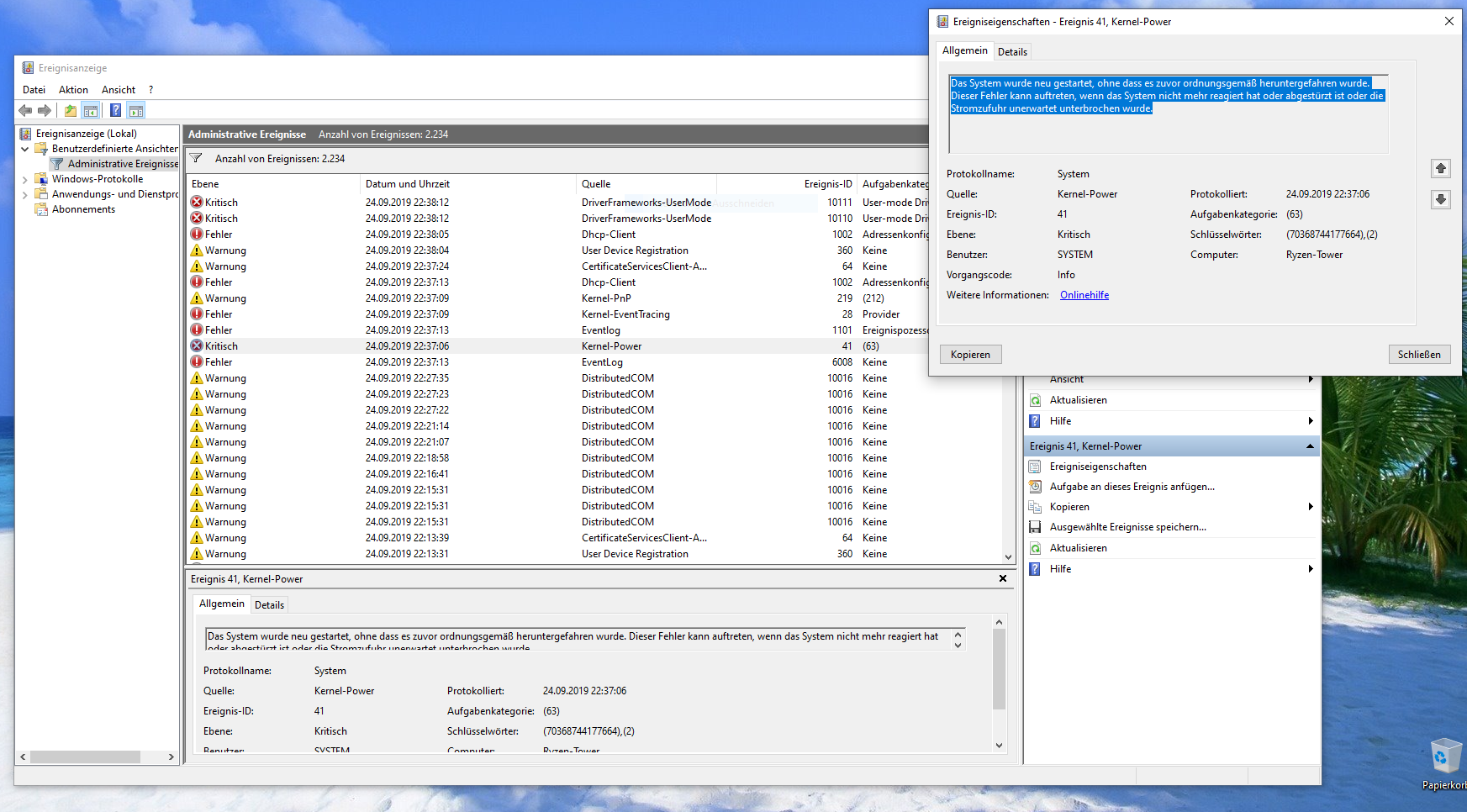Show the next event with the dialog down arrow

[1441, 199]
